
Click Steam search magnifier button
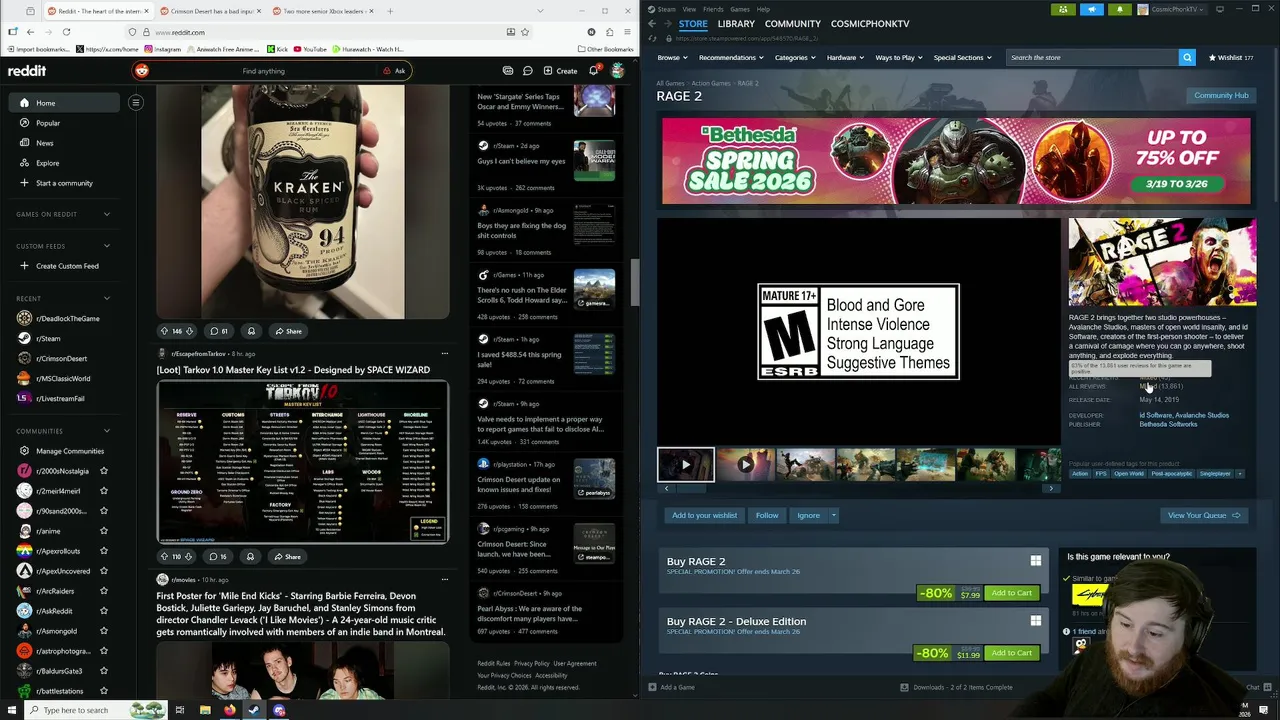pyautogui.click(x=1187, y=57)
